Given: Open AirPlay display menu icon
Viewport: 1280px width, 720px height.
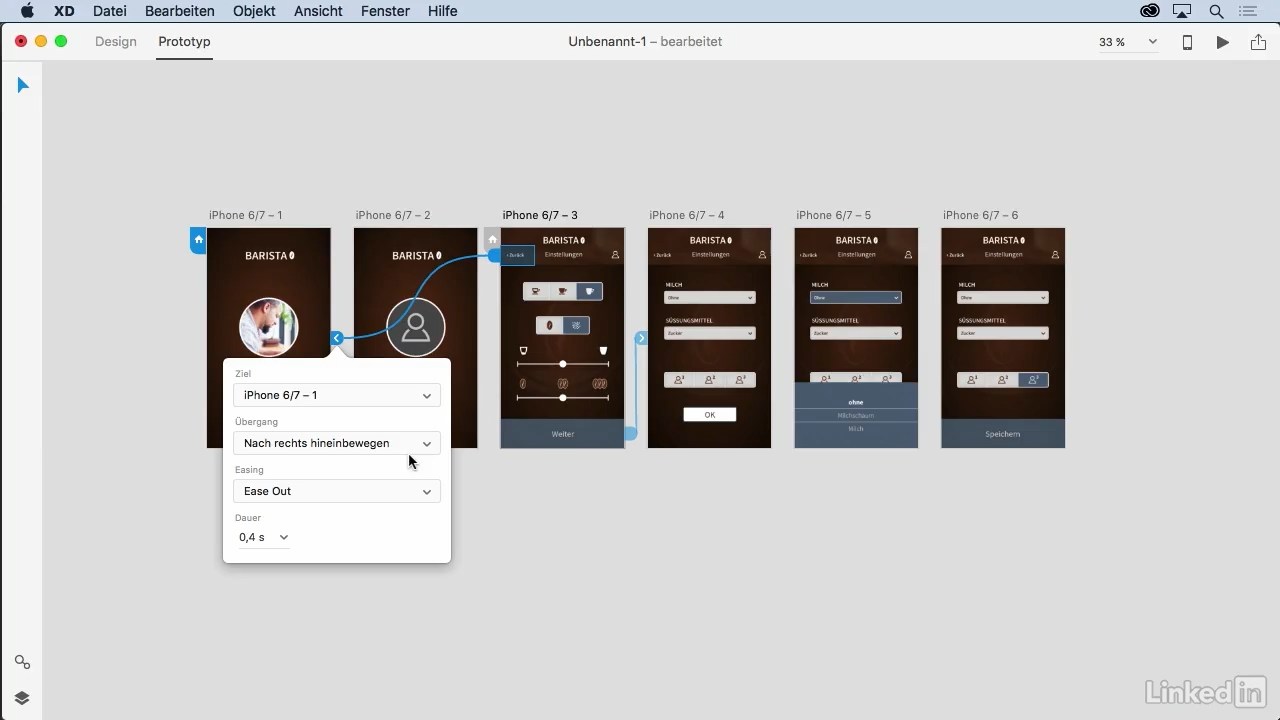Looking at the screenshot, I should [1183, 11].
